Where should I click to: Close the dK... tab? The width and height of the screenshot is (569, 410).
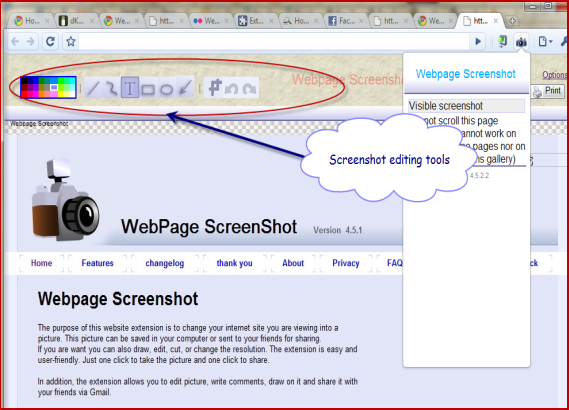(x=92, y=21)
